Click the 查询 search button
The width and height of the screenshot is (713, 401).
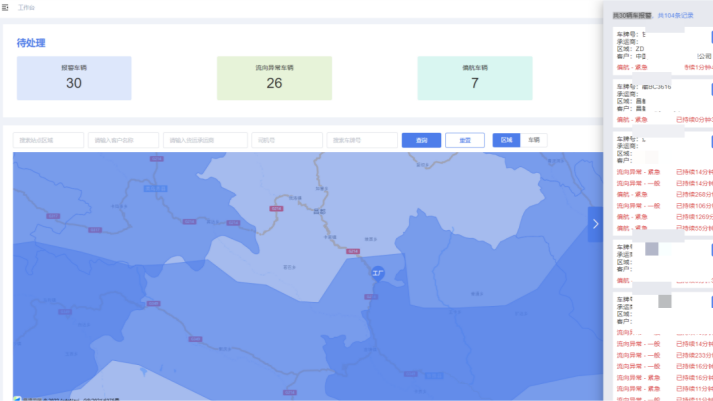(x=421, y=141)
